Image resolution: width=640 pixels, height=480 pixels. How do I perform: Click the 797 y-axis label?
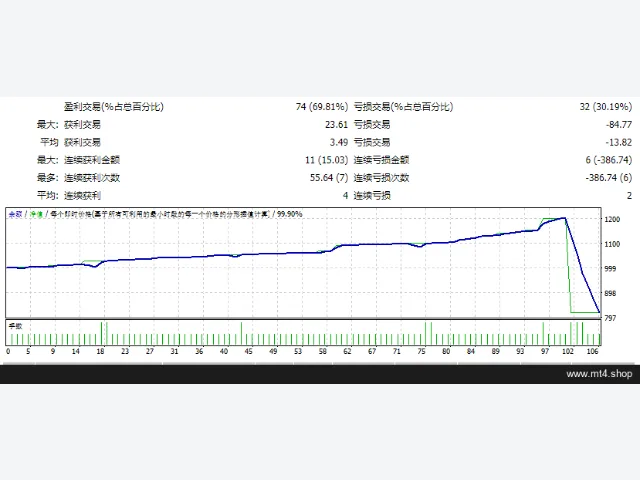tap(610, 318)
